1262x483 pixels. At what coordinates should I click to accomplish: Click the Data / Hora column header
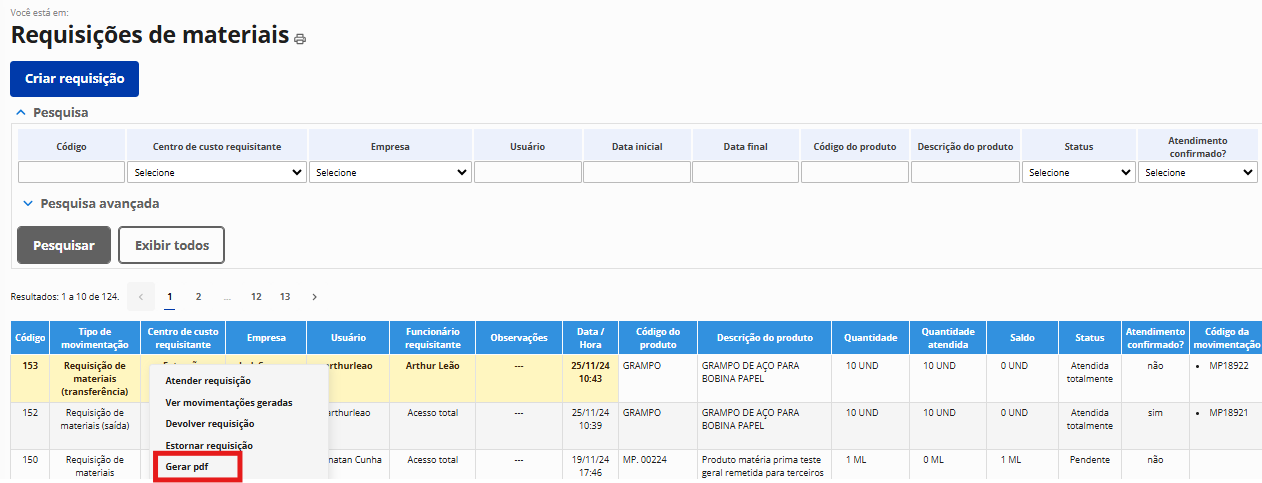[590, 338]
